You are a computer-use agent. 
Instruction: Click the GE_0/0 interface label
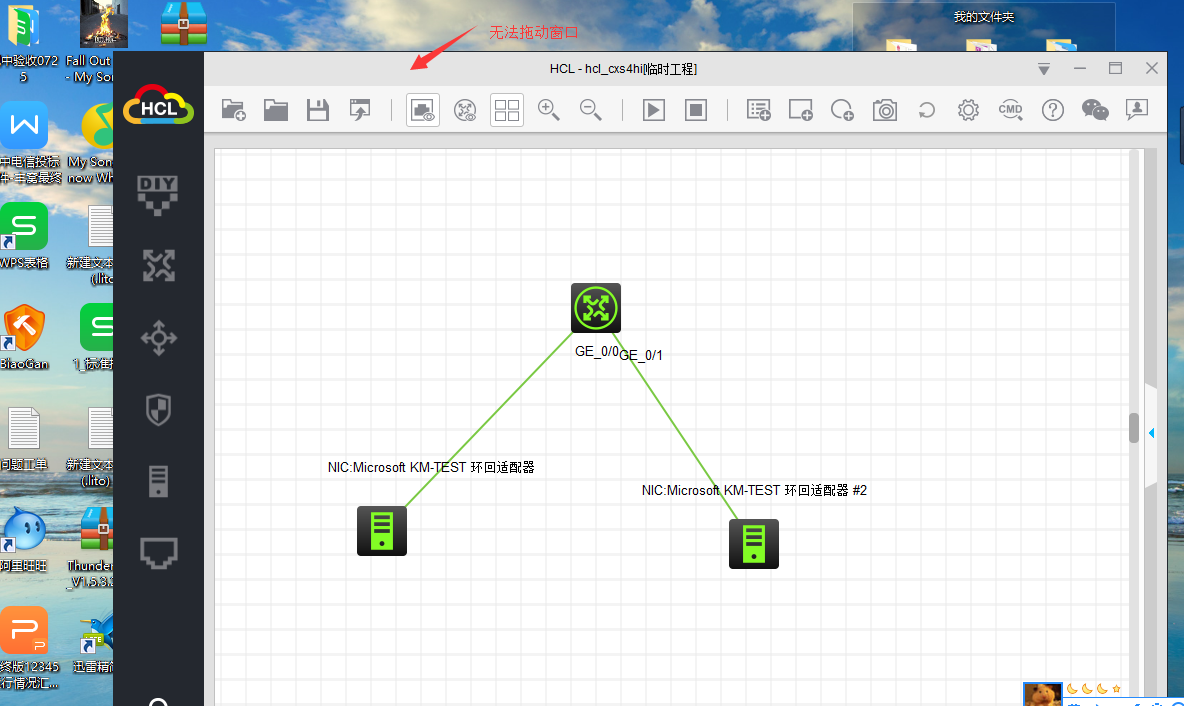click(x=597, y=351)
